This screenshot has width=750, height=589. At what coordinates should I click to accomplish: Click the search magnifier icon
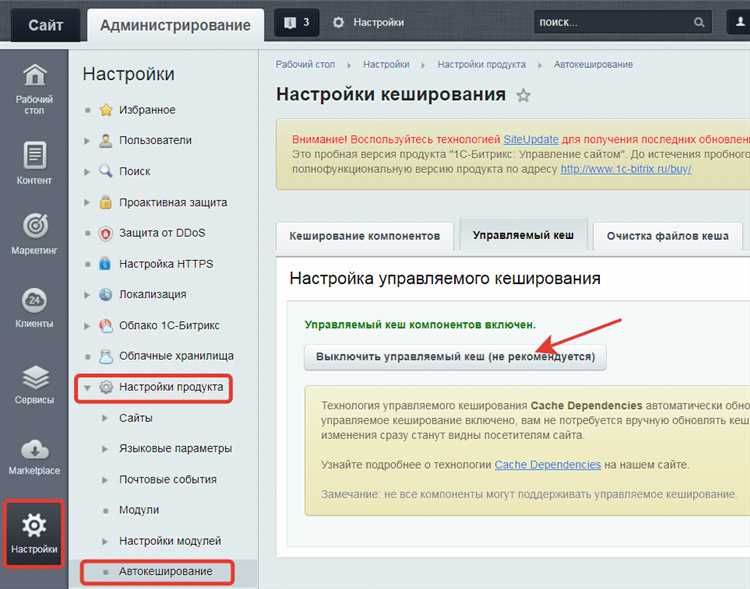(699, 22)
